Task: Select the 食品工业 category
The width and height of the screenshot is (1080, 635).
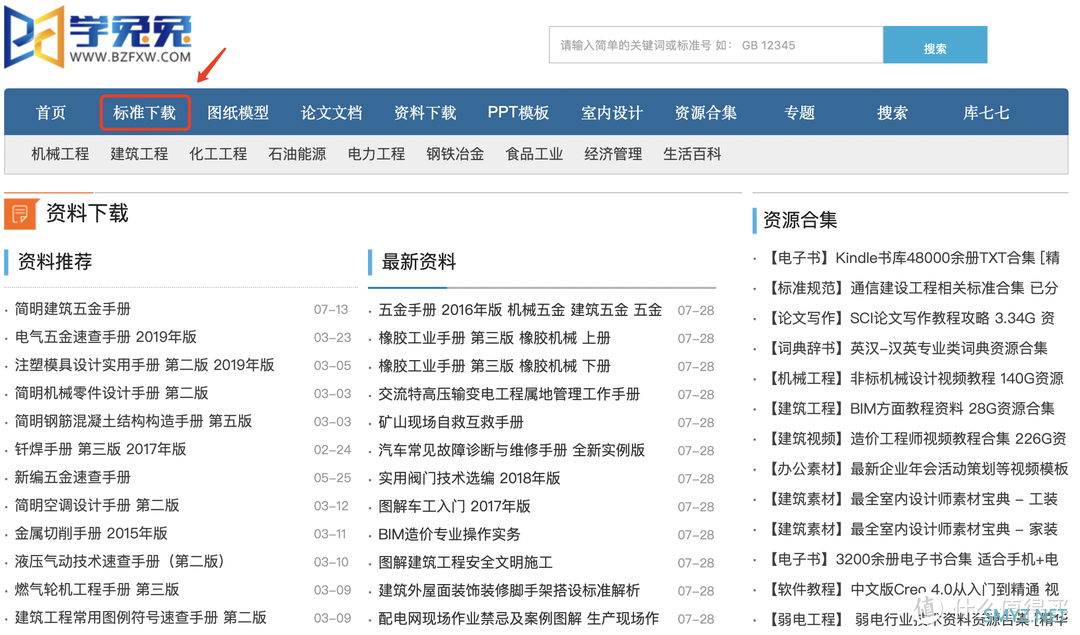Action: click(534, 154)
